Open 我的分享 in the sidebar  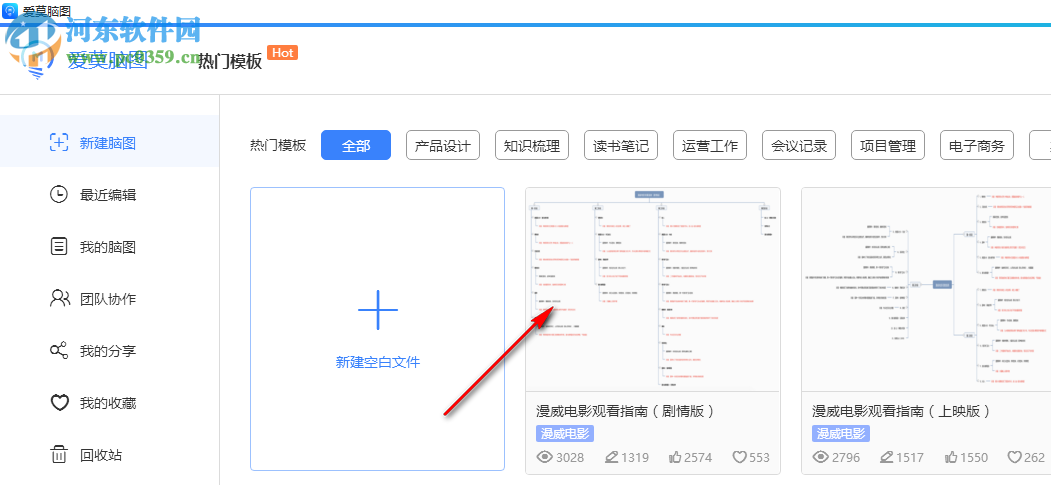(x=109, y=351)
